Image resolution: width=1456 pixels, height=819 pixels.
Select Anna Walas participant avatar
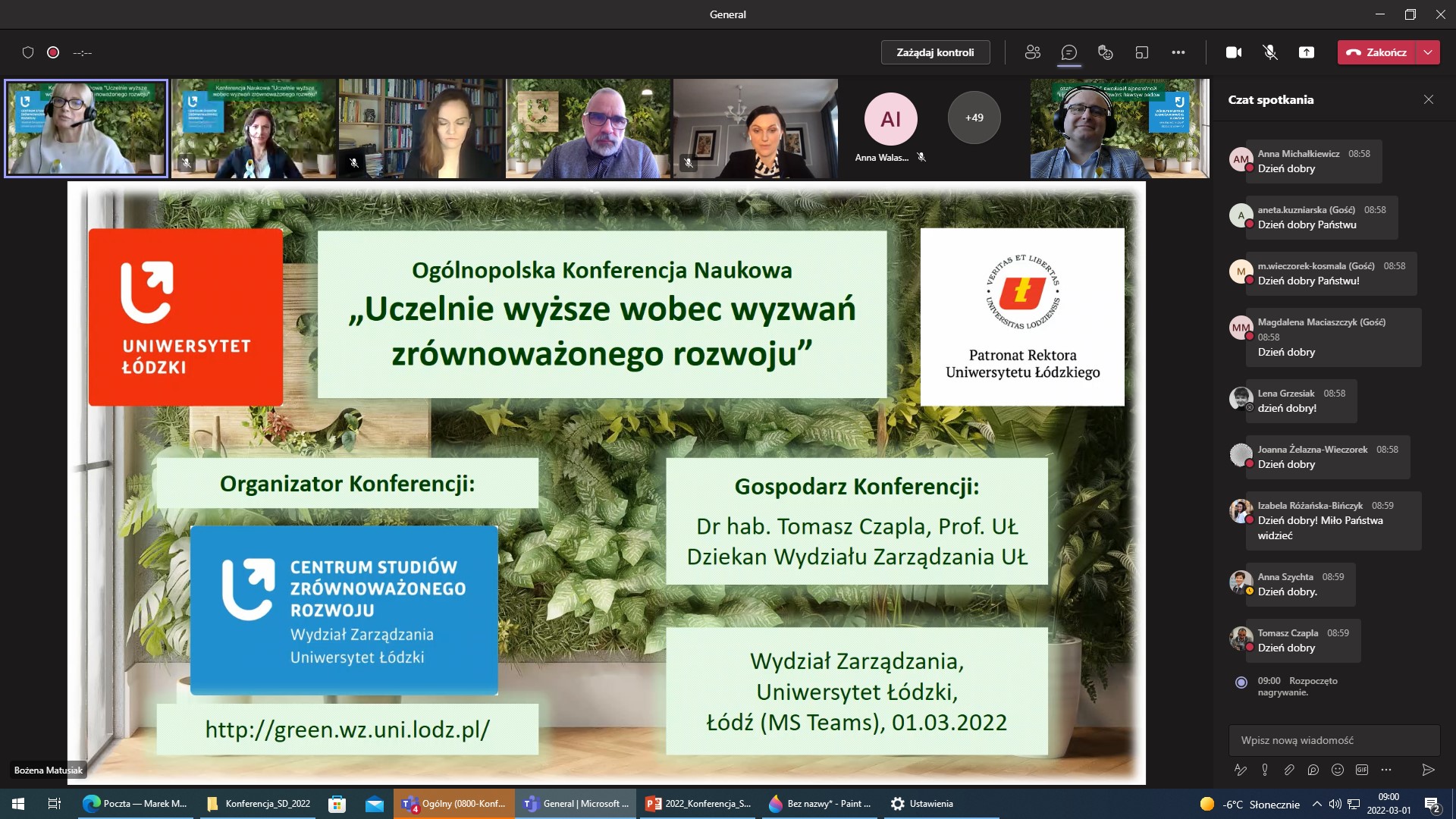click(891, 119)
